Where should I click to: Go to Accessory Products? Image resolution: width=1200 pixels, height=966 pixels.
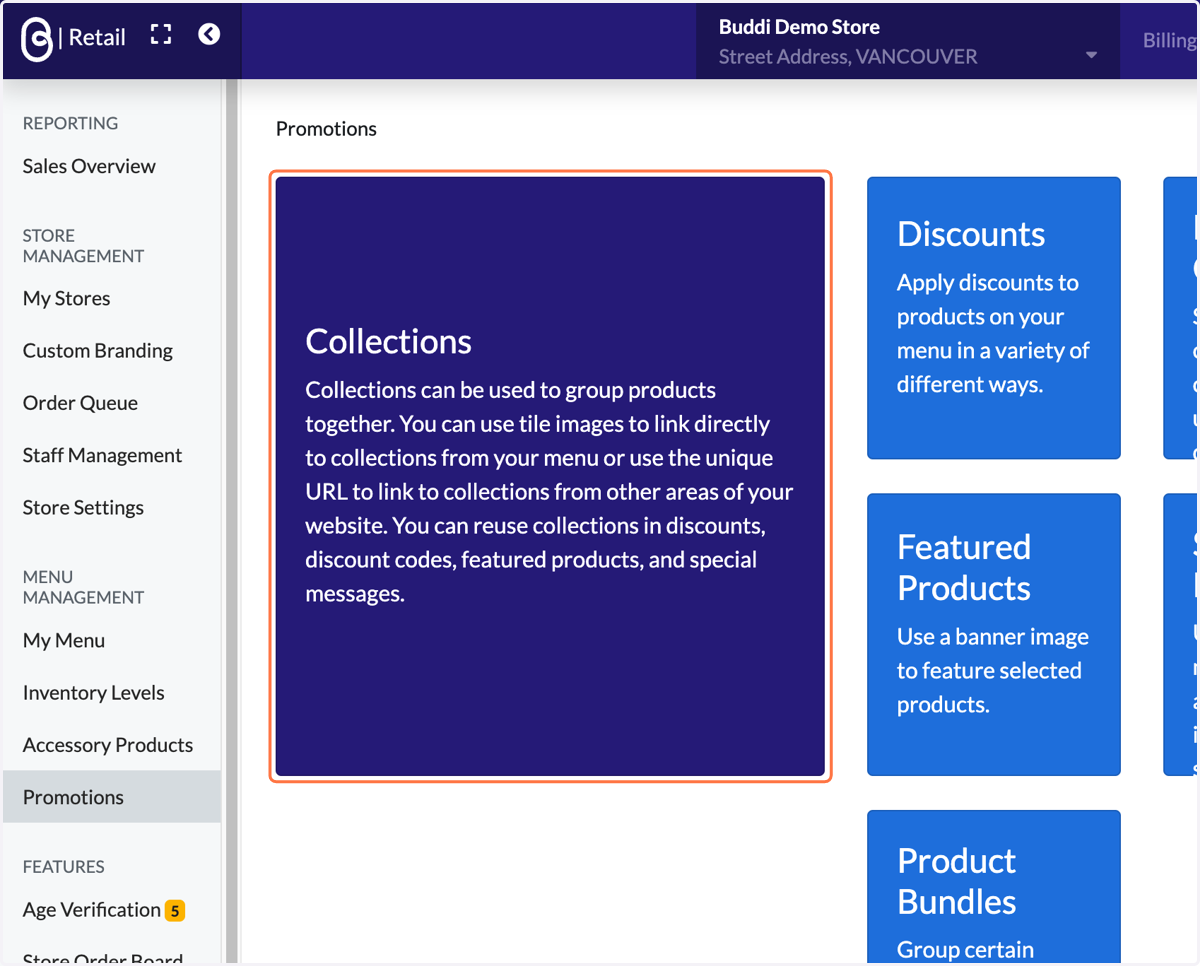(108, 744)
